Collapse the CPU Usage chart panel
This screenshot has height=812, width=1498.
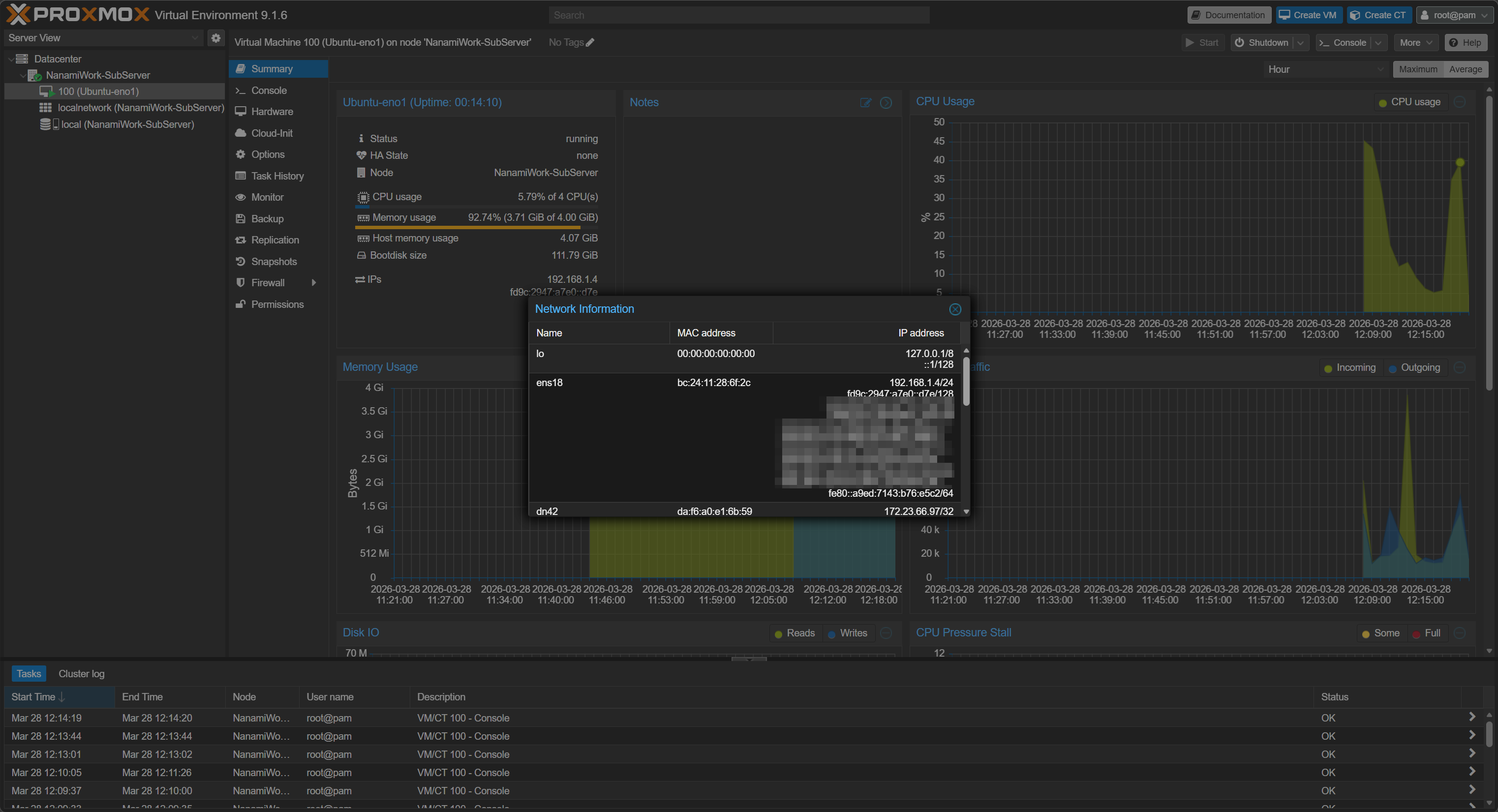1459,102
